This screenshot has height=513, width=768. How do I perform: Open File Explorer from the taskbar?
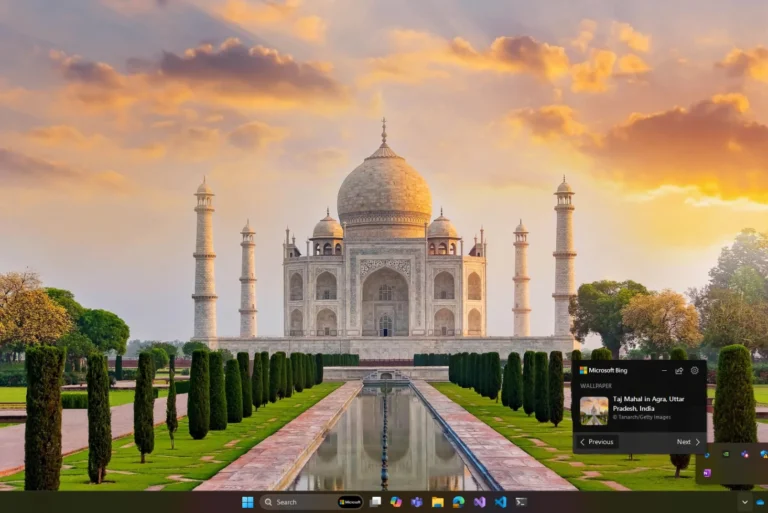click(438, 502)
